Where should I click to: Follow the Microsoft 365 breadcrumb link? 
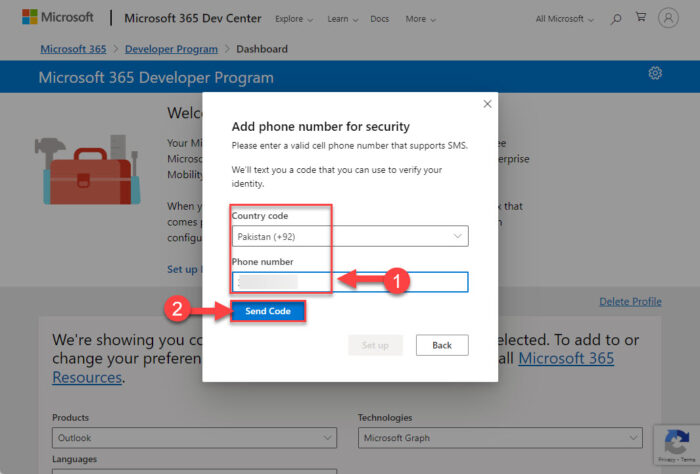(x=74, y=49)
